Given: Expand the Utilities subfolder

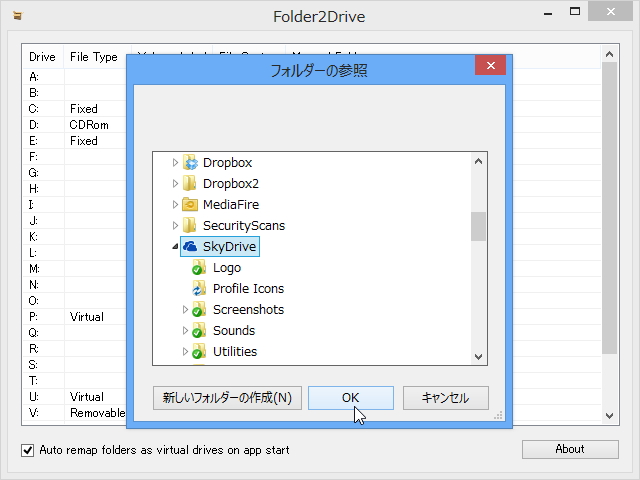Looking at the screenshot, I should pyautogui.click(x=185, y=351).
